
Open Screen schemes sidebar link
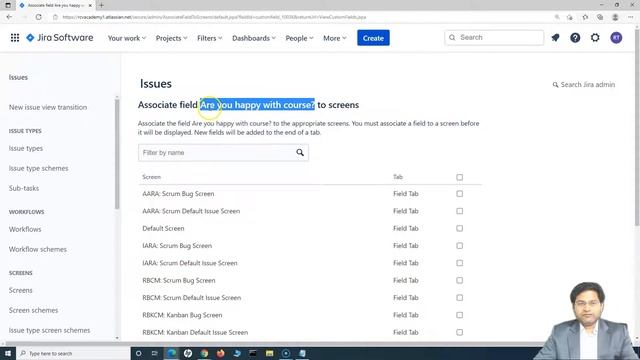coord(33,311)
